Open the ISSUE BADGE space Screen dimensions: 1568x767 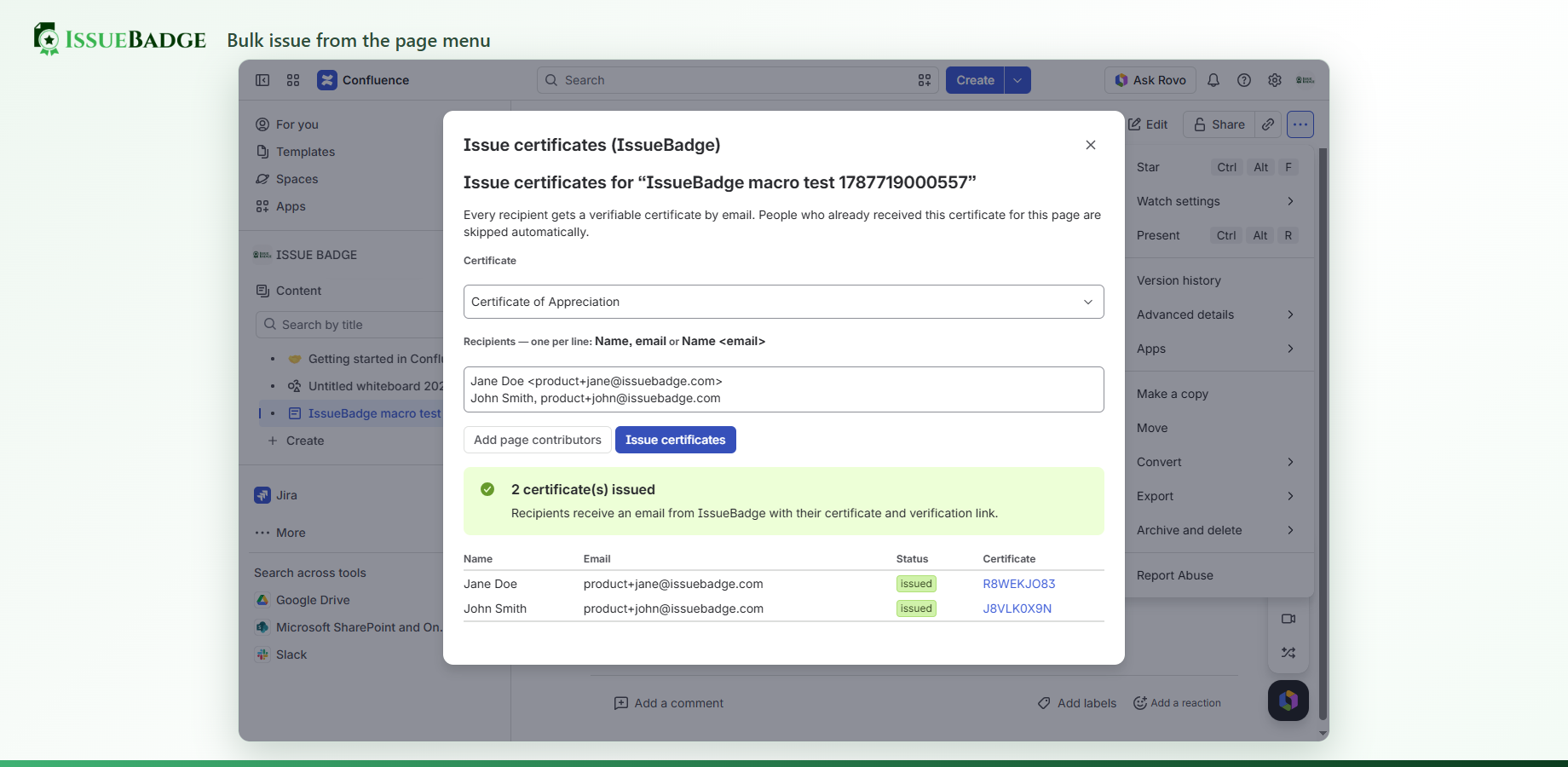pos(305,255)
